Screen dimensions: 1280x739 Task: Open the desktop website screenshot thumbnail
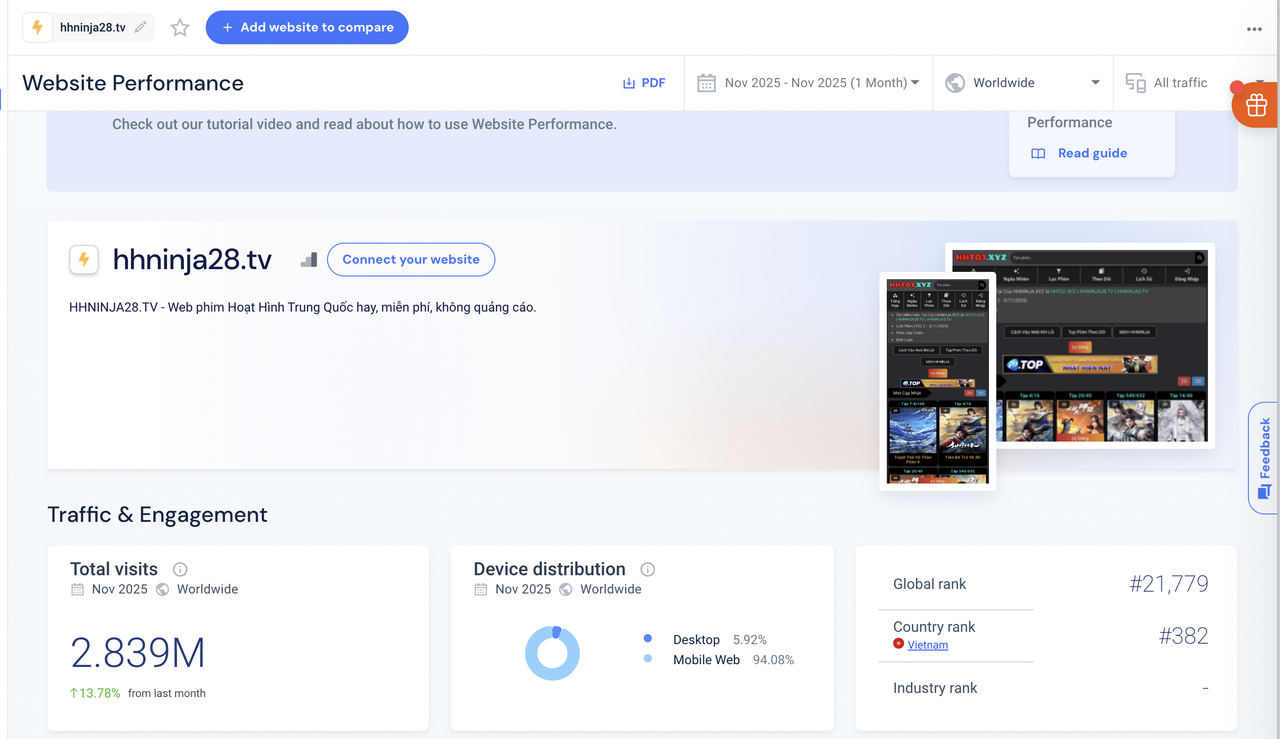[x=1080, y=346]
